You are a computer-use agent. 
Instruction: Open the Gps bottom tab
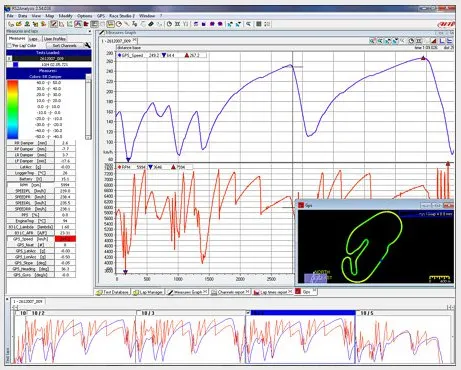click(306, 292)
